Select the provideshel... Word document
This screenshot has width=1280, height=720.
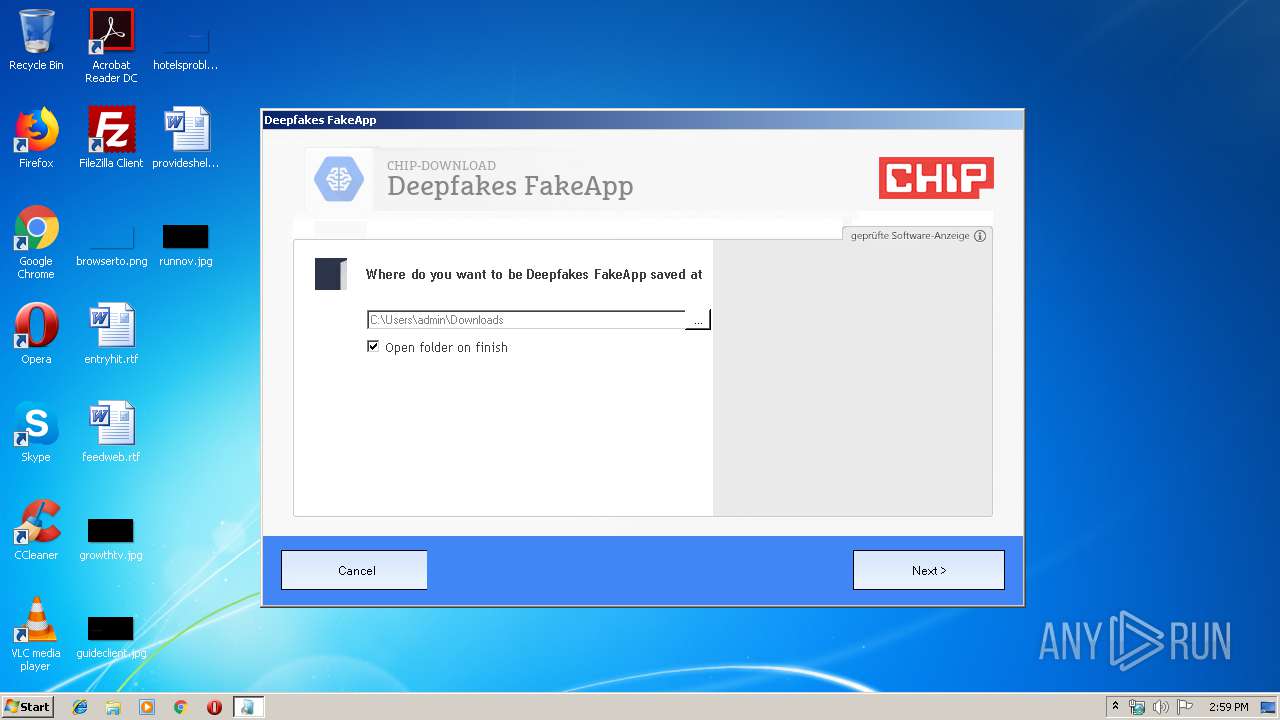pyautogui.click(x=186, y=138)
